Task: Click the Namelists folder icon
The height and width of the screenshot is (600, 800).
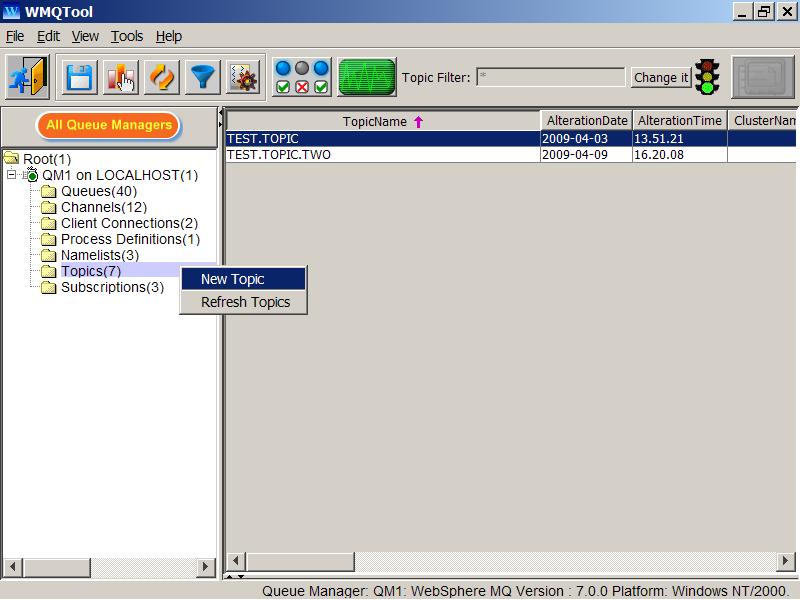Action: click(48, 255)
